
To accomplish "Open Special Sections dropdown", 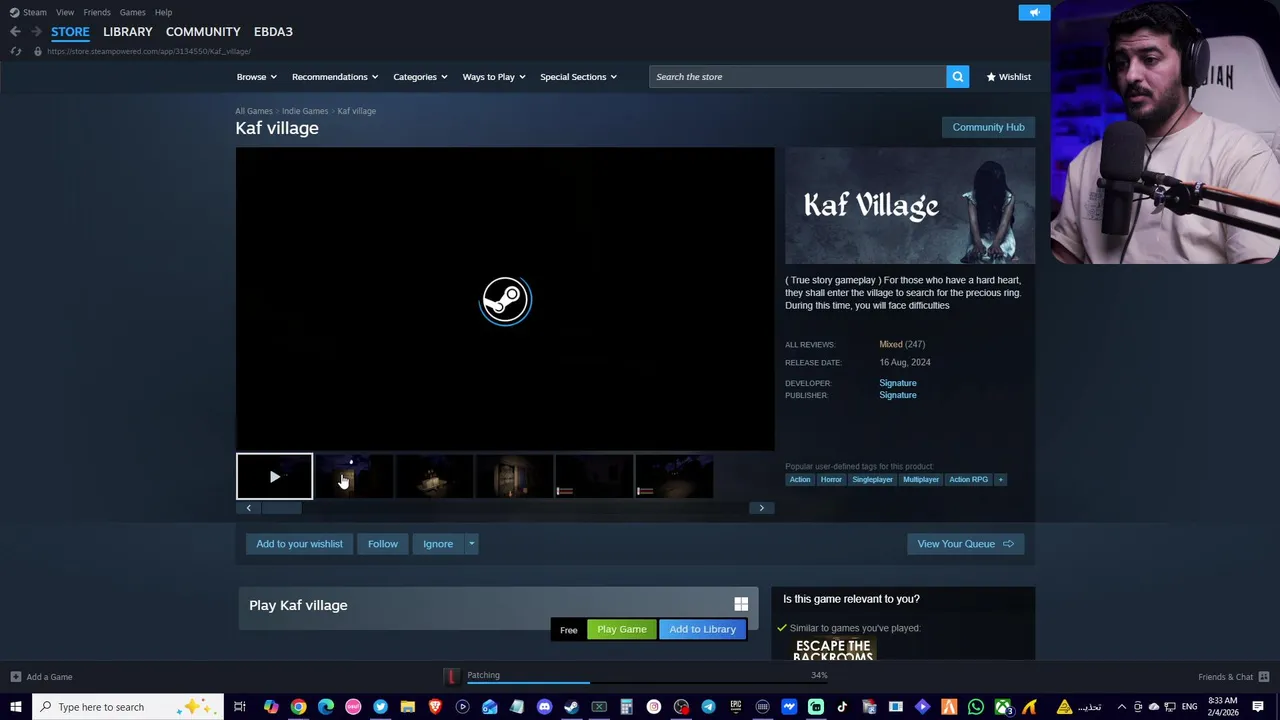I will [578, 77].
